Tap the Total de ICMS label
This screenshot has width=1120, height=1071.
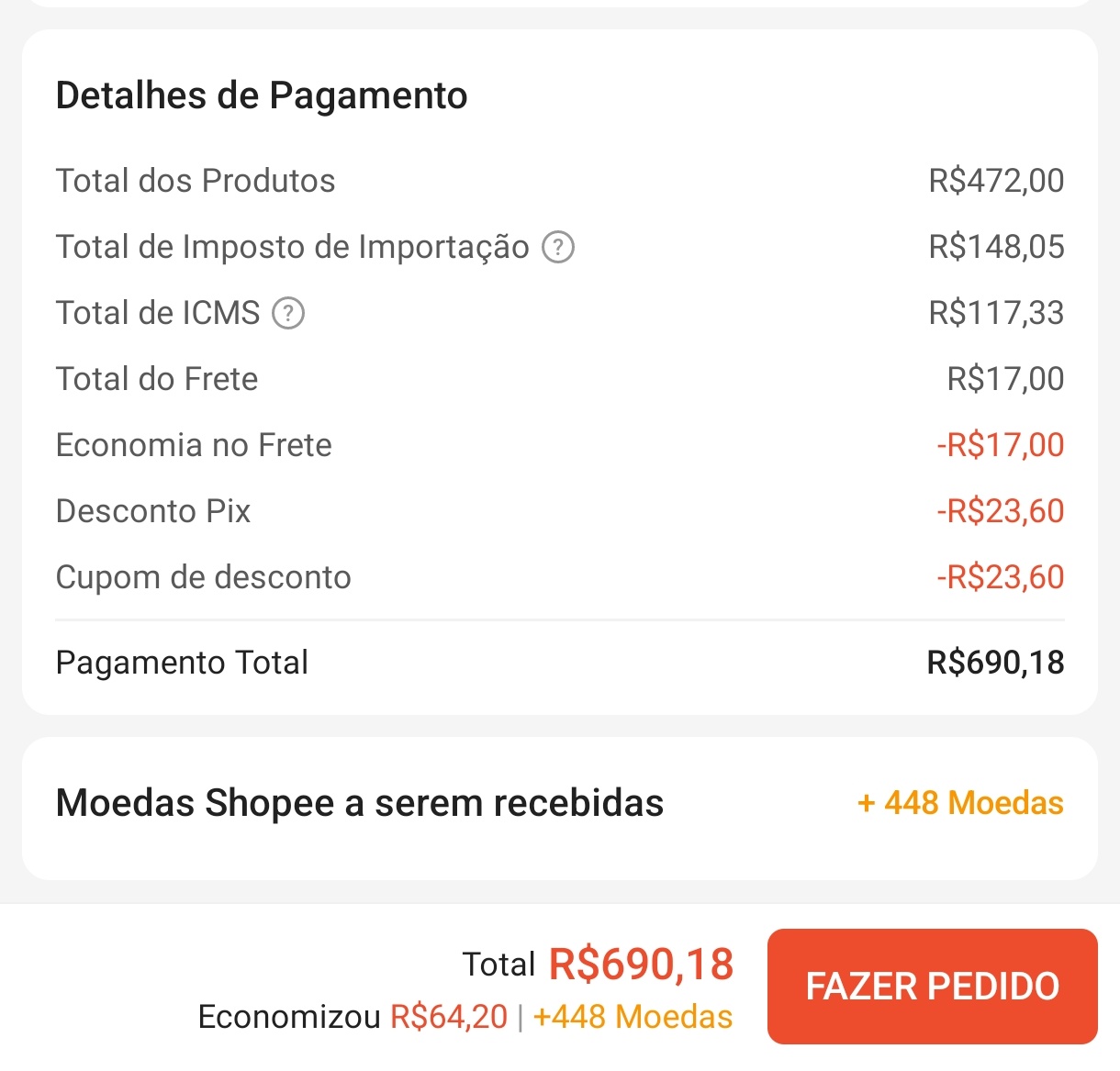coord(158,314)
